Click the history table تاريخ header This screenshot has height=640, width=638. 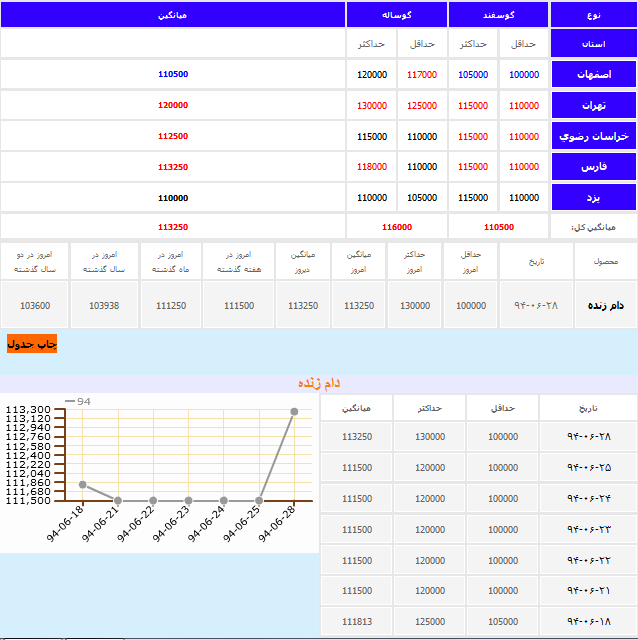[x=588, y=408]
